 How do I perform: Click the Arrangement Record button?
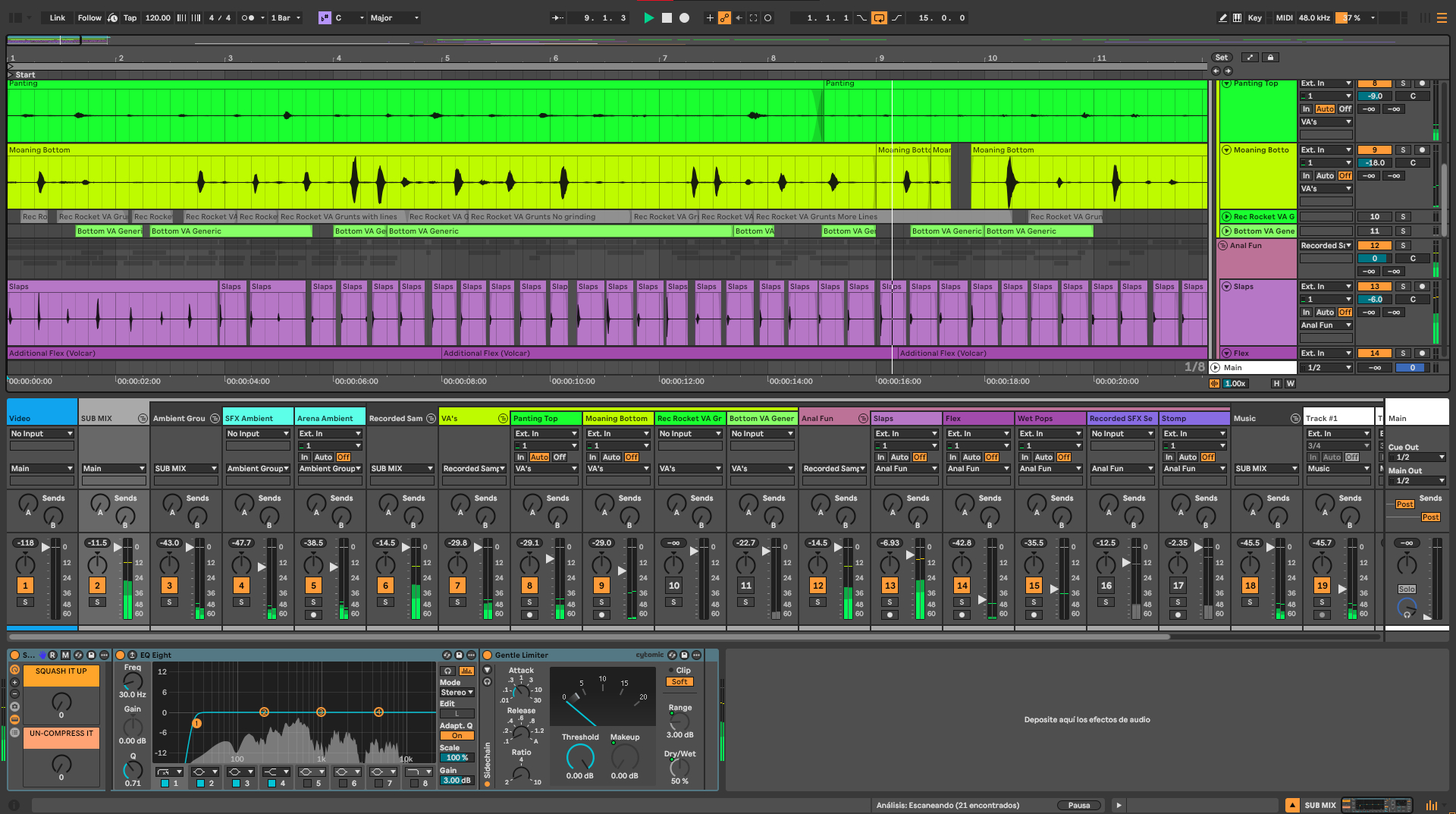pyautogui.click(x=684, y=17)
